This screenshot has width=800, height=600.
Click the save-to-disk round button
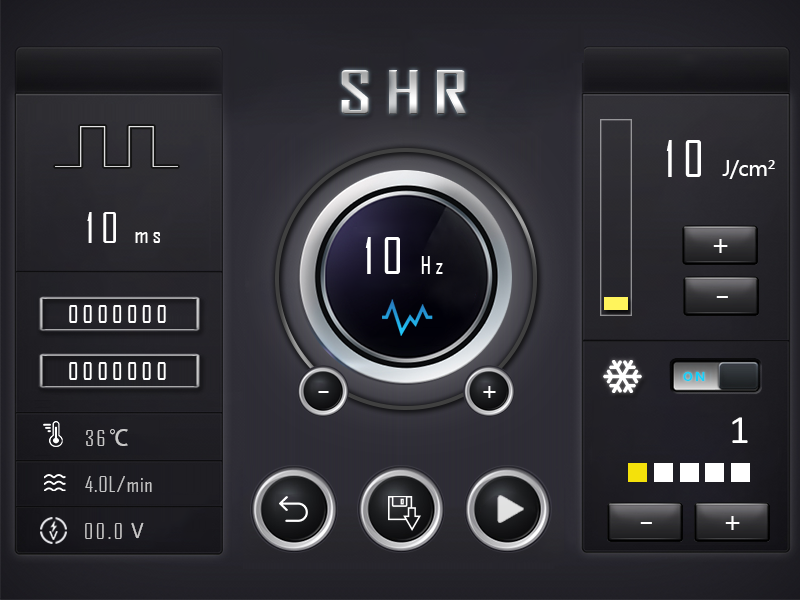tap(401, 509)
